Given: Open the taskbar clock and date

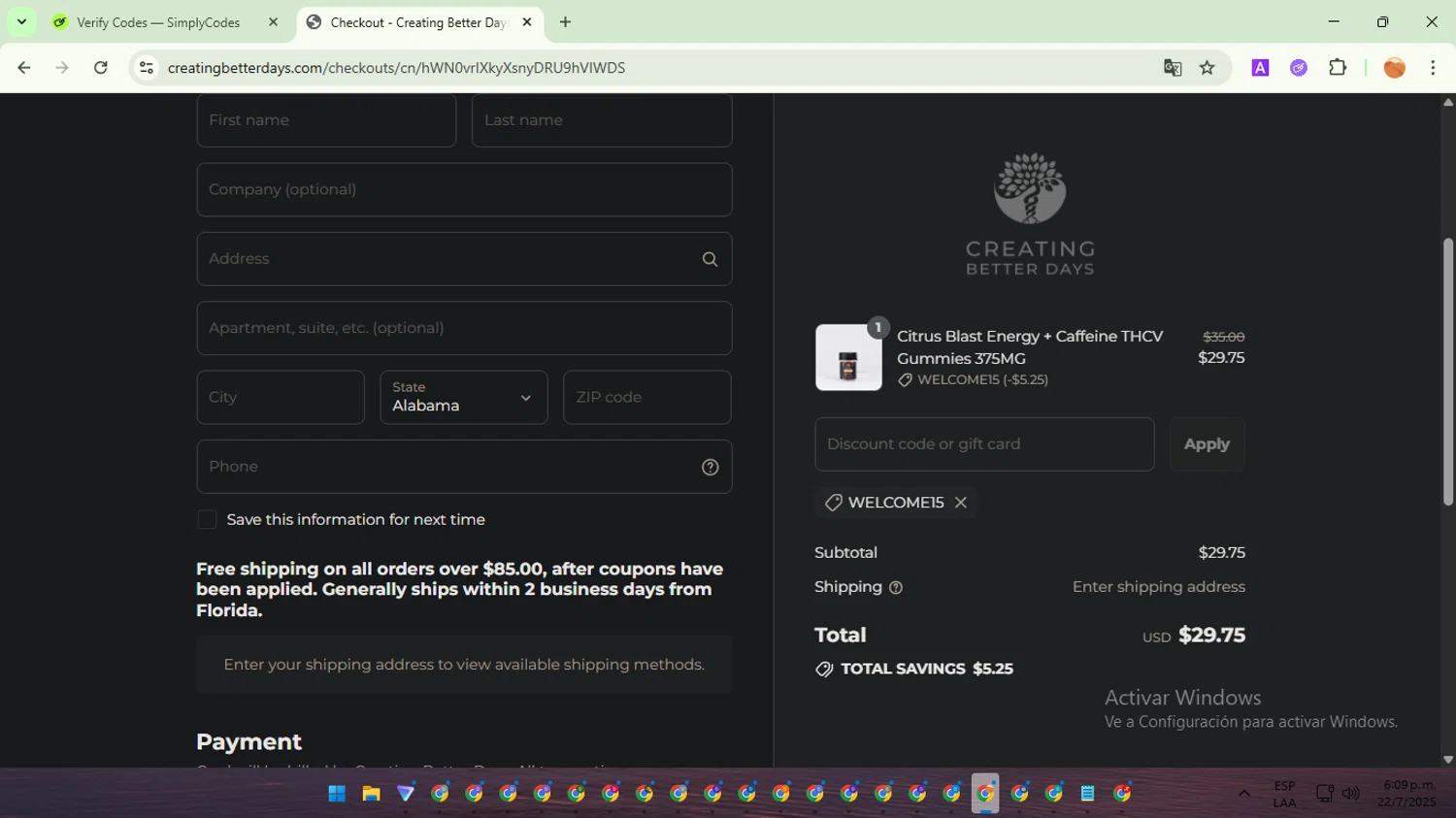Looking at the screenshot, I should pyautogui.click(x=1406, y=794).
